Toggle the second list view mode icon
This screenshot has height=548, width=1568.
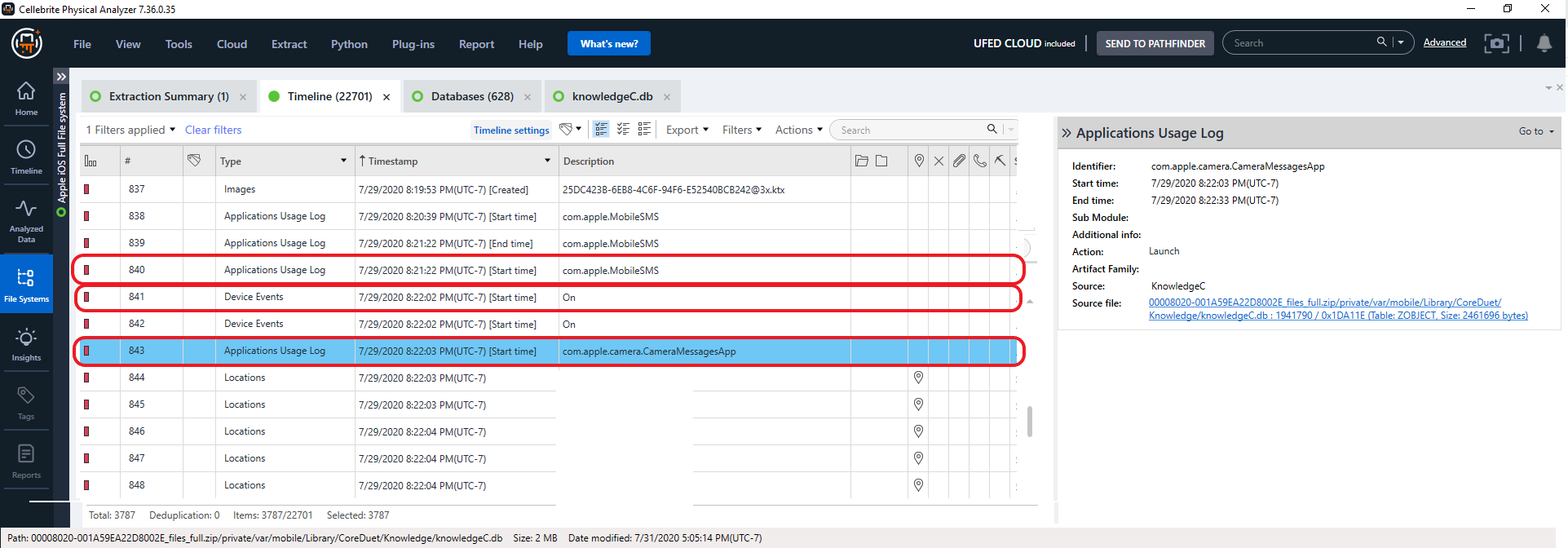(x=623, y=129)
